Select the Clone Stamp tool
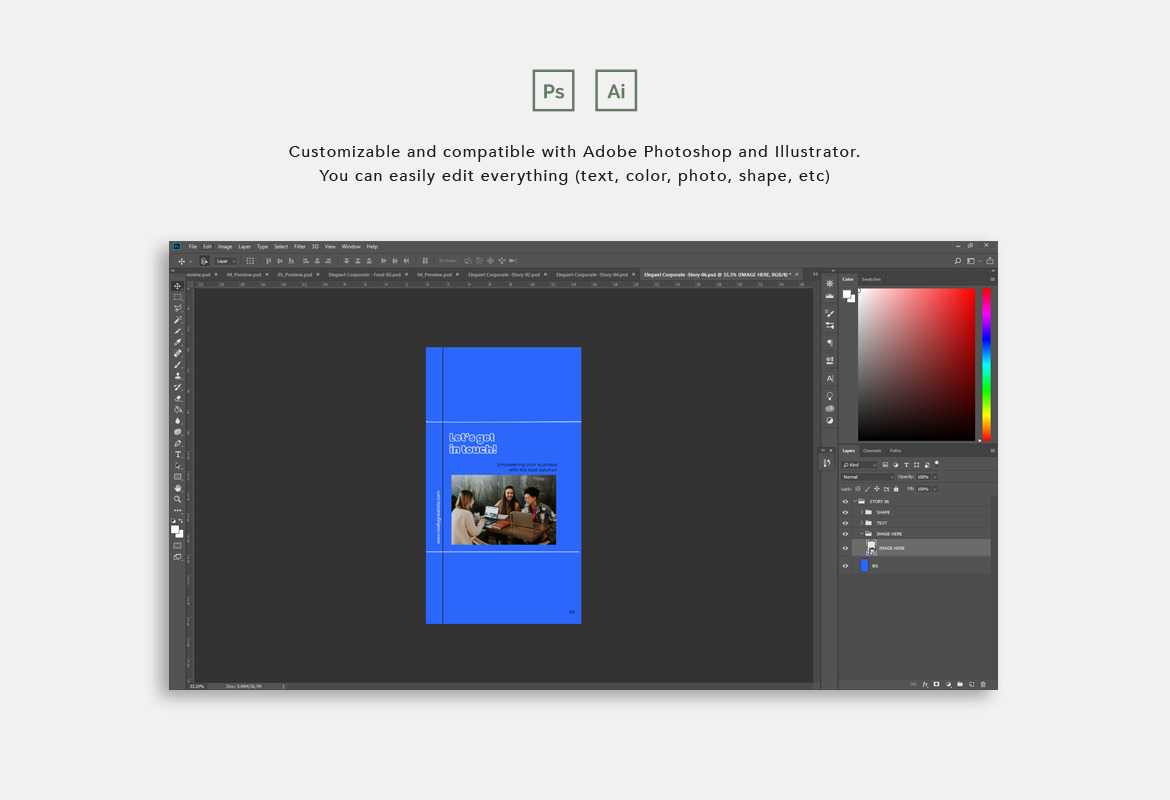1170x800 pixels. point(178,375)
